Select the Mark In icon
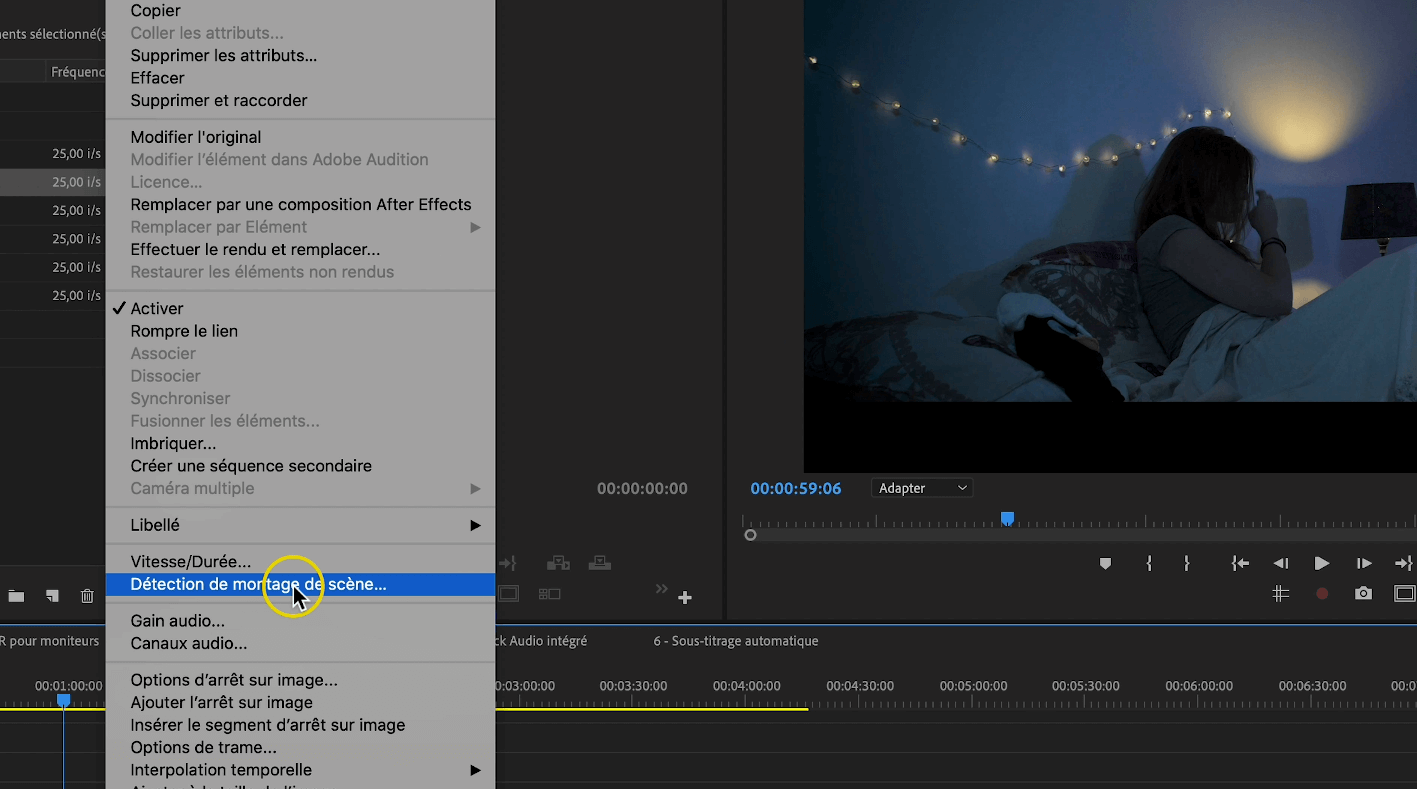 pyautogui.click(x=1148, y=563)
